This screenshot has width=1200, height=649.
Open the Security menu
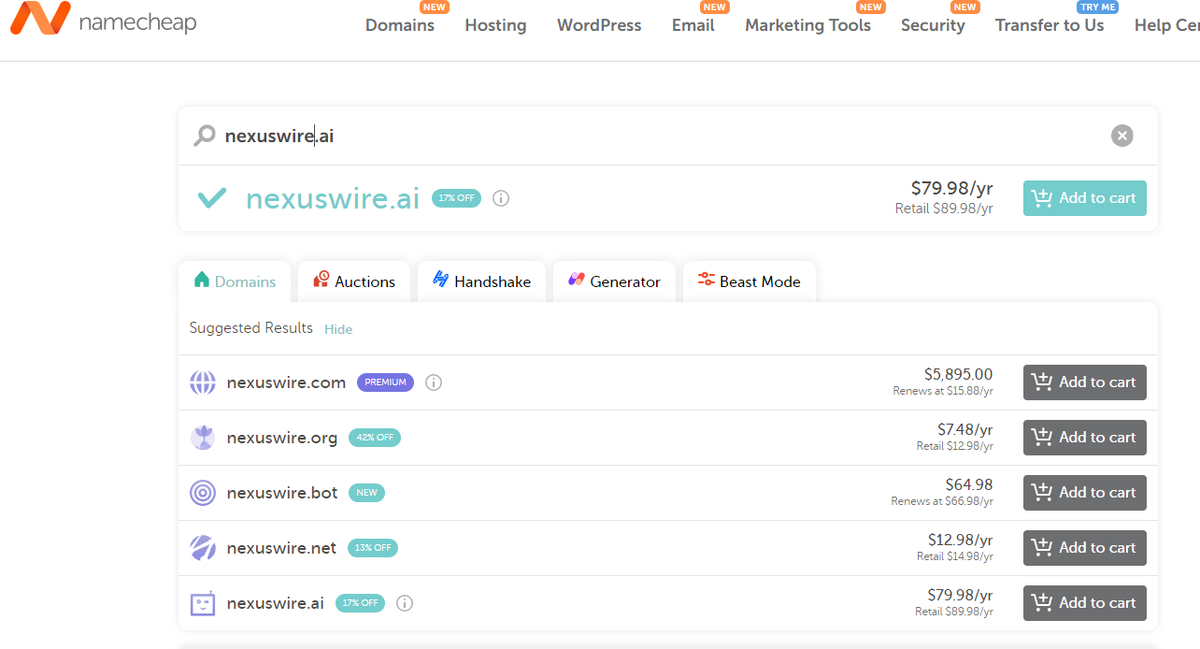point(933,25)
